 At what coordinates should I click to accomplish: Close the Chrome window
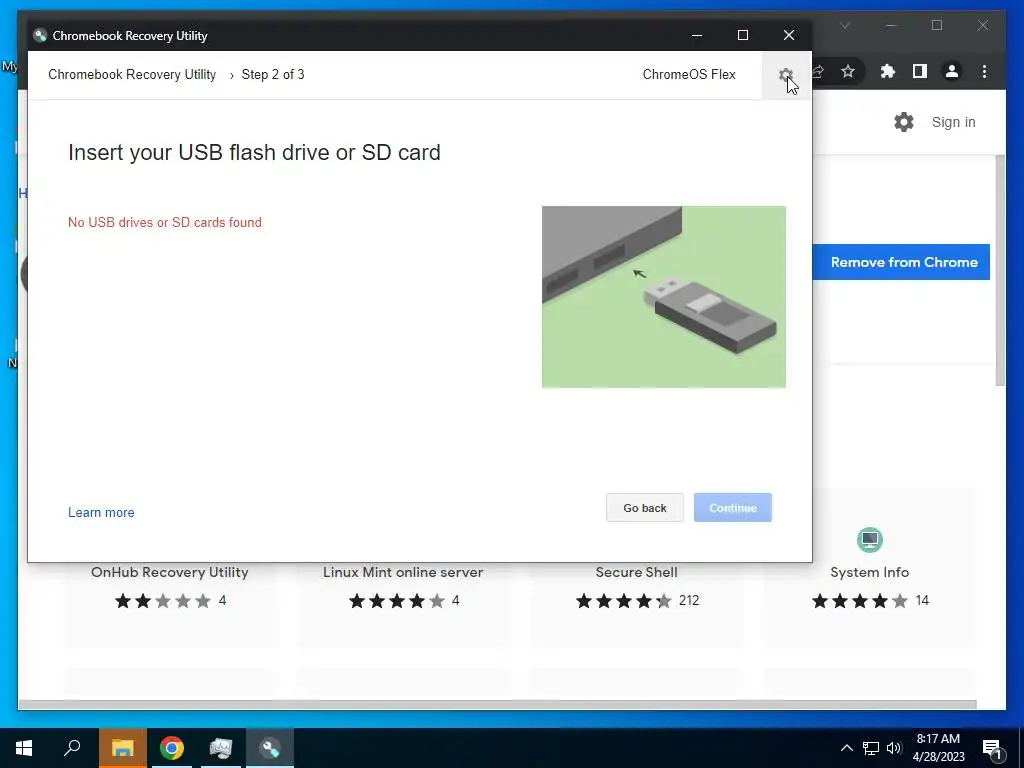[x=983, y=25]
